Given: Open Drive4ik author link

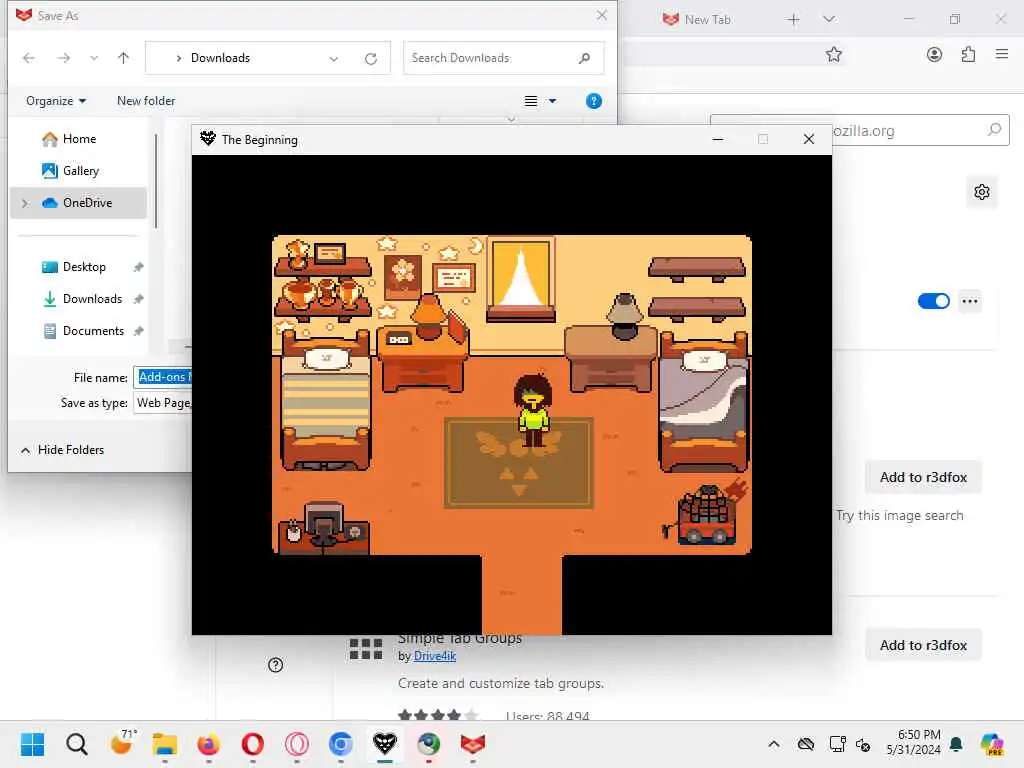Looking at the screenshot, I should (x=434, y=656).
